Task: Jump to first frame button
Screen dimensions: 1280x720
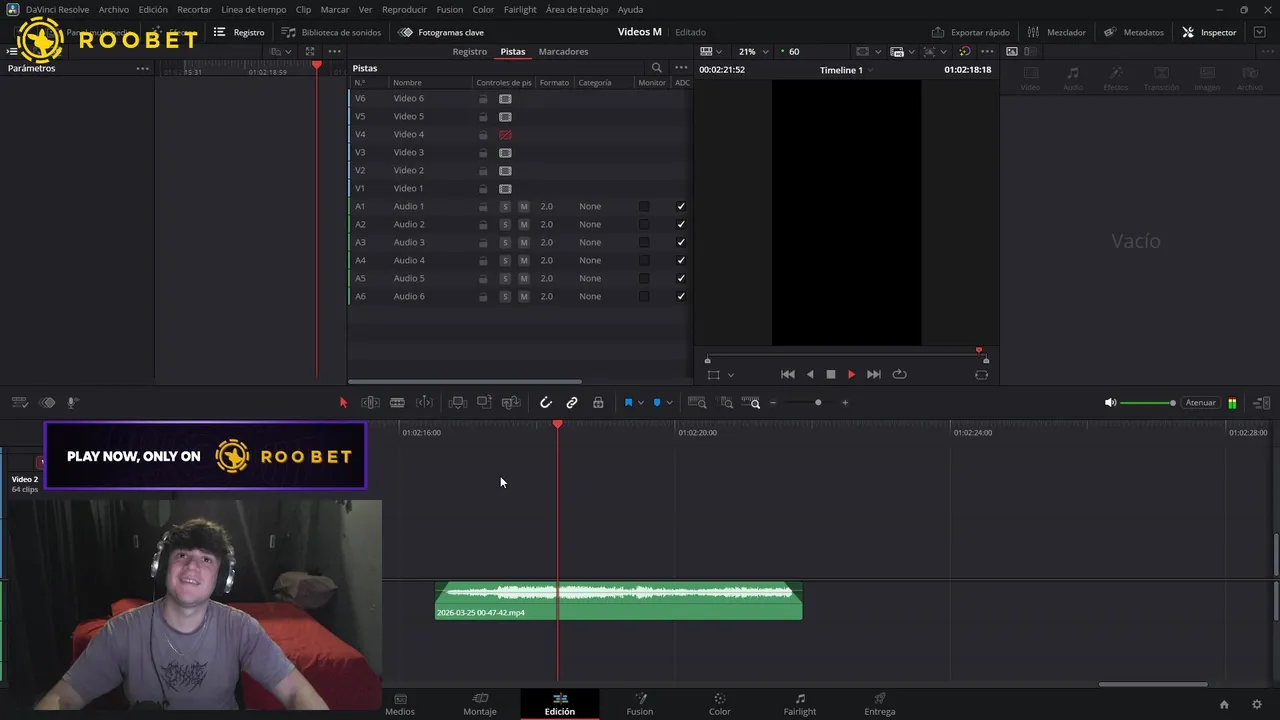Action: 788,374
